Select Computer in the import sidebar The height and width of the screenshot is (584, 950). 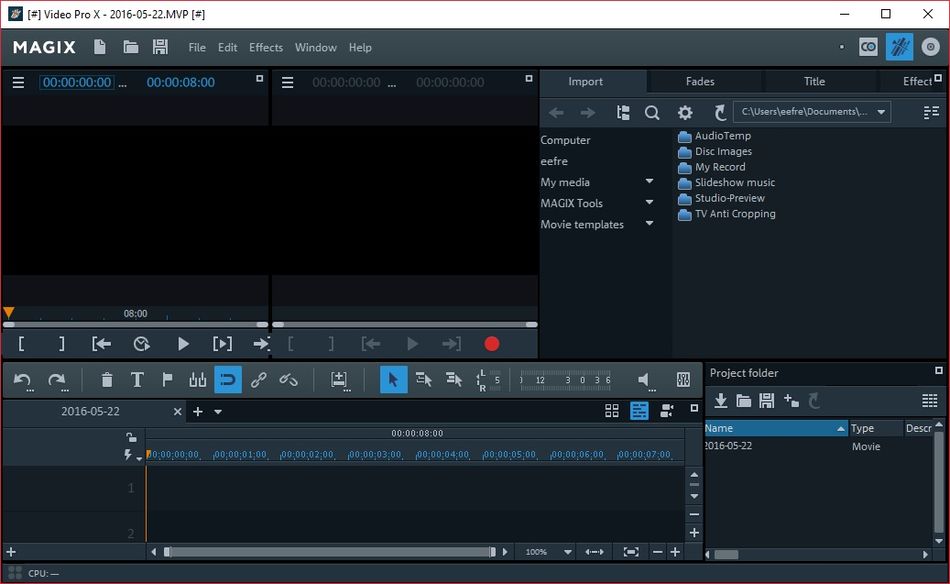coord(566,140)
